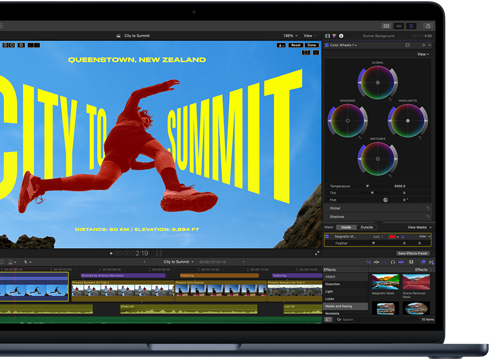This screenshot has height=360, width=490.
Task: Open the Share export icon
Action: click(x=428, y=26)
